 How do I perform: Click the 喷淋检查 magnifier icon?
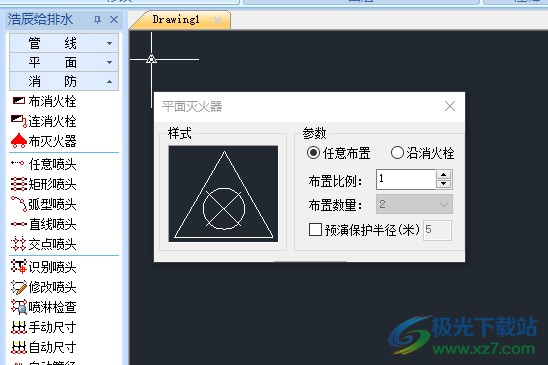click(19, 307)
